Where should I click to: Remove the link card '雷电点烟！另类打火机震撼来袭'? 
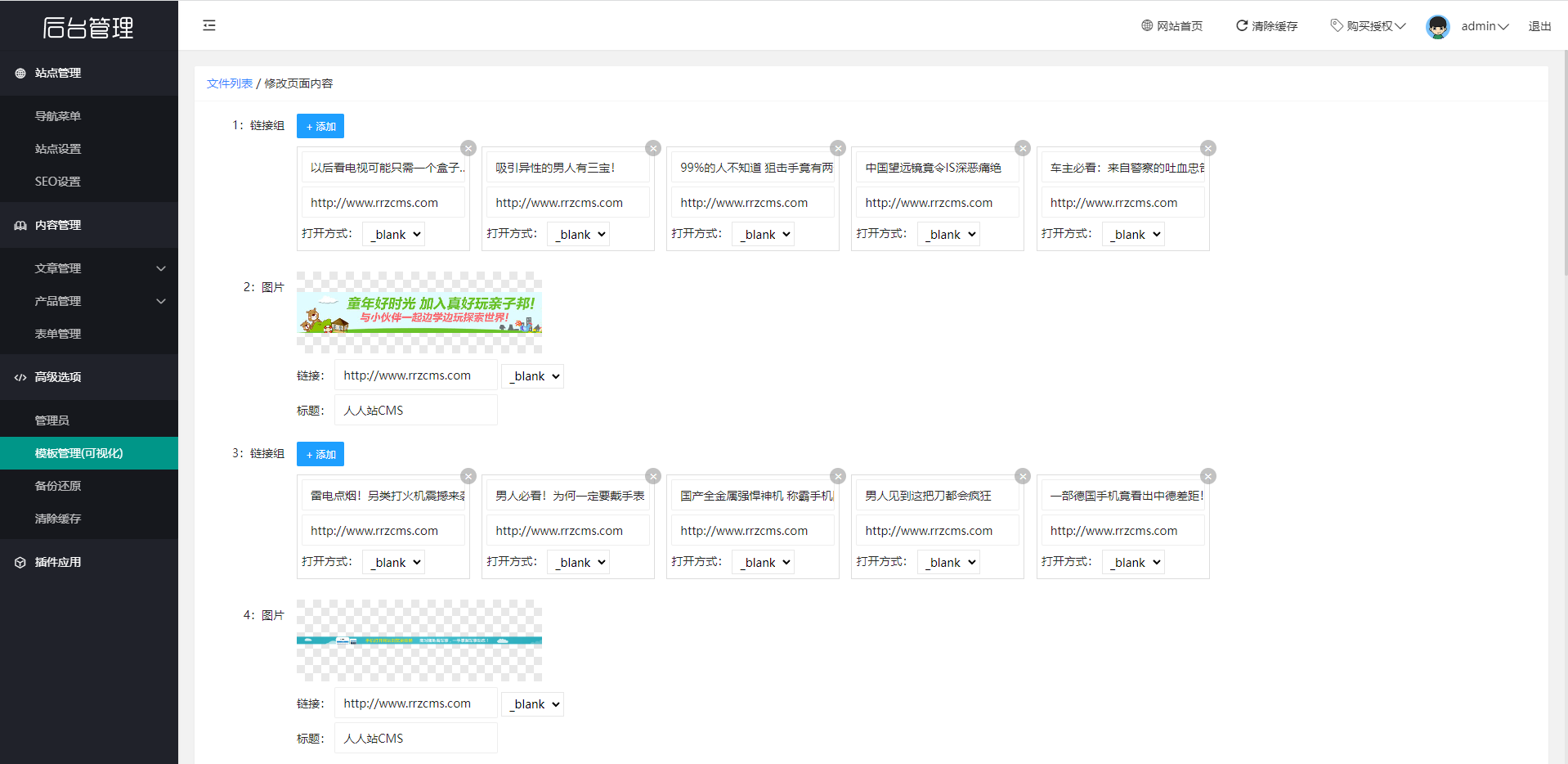(468, 476)
